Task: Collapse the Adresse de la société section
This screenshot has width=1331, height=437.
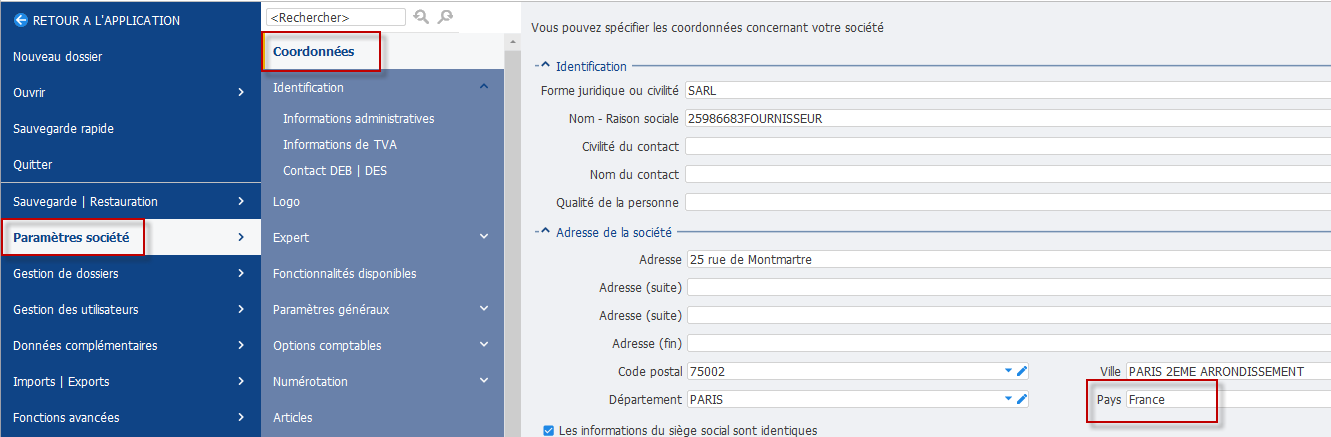Action: click(545, 232)
